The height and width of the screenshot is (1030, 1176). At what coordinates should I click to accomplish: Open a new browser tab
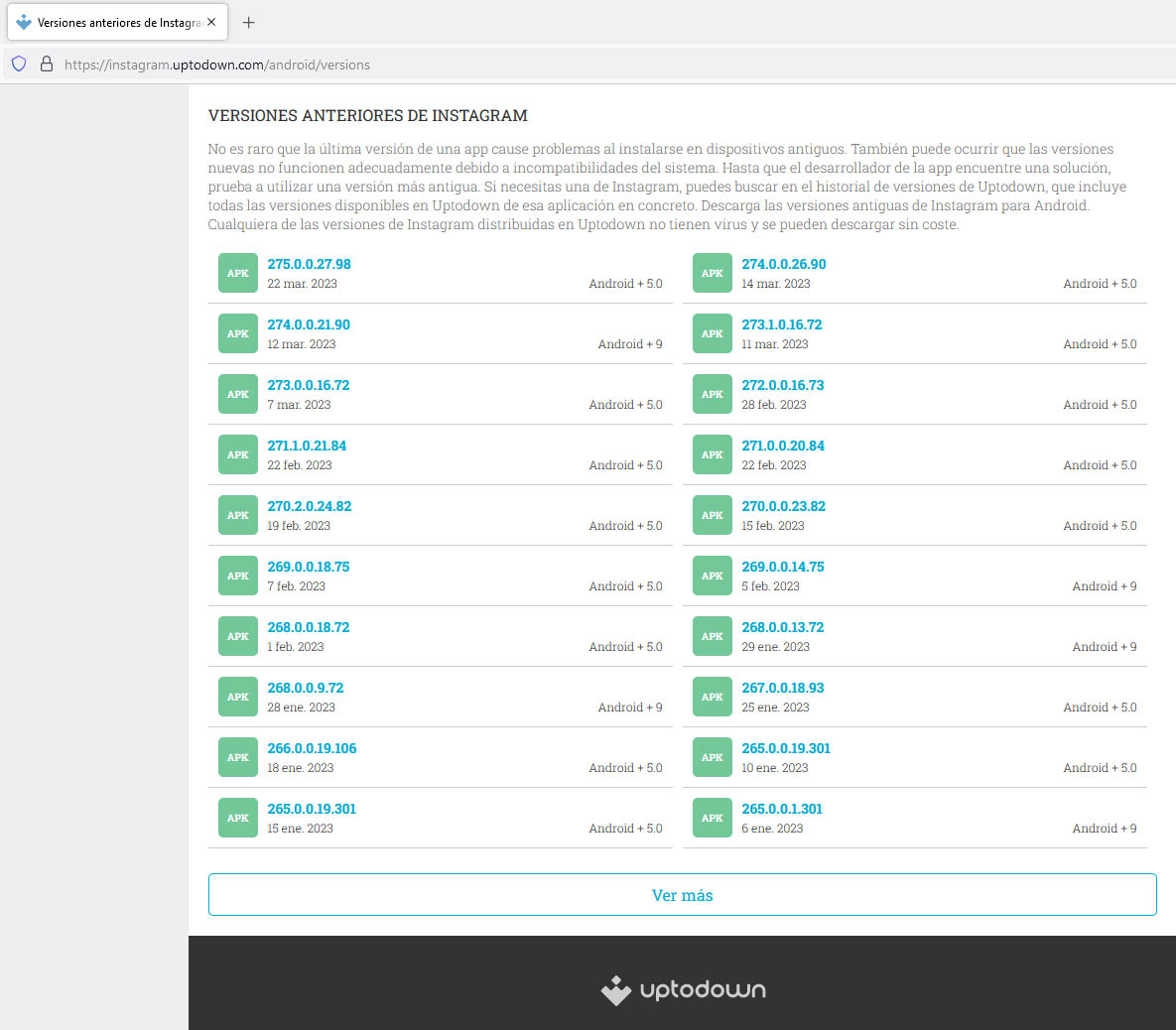(x=248, y=22)
